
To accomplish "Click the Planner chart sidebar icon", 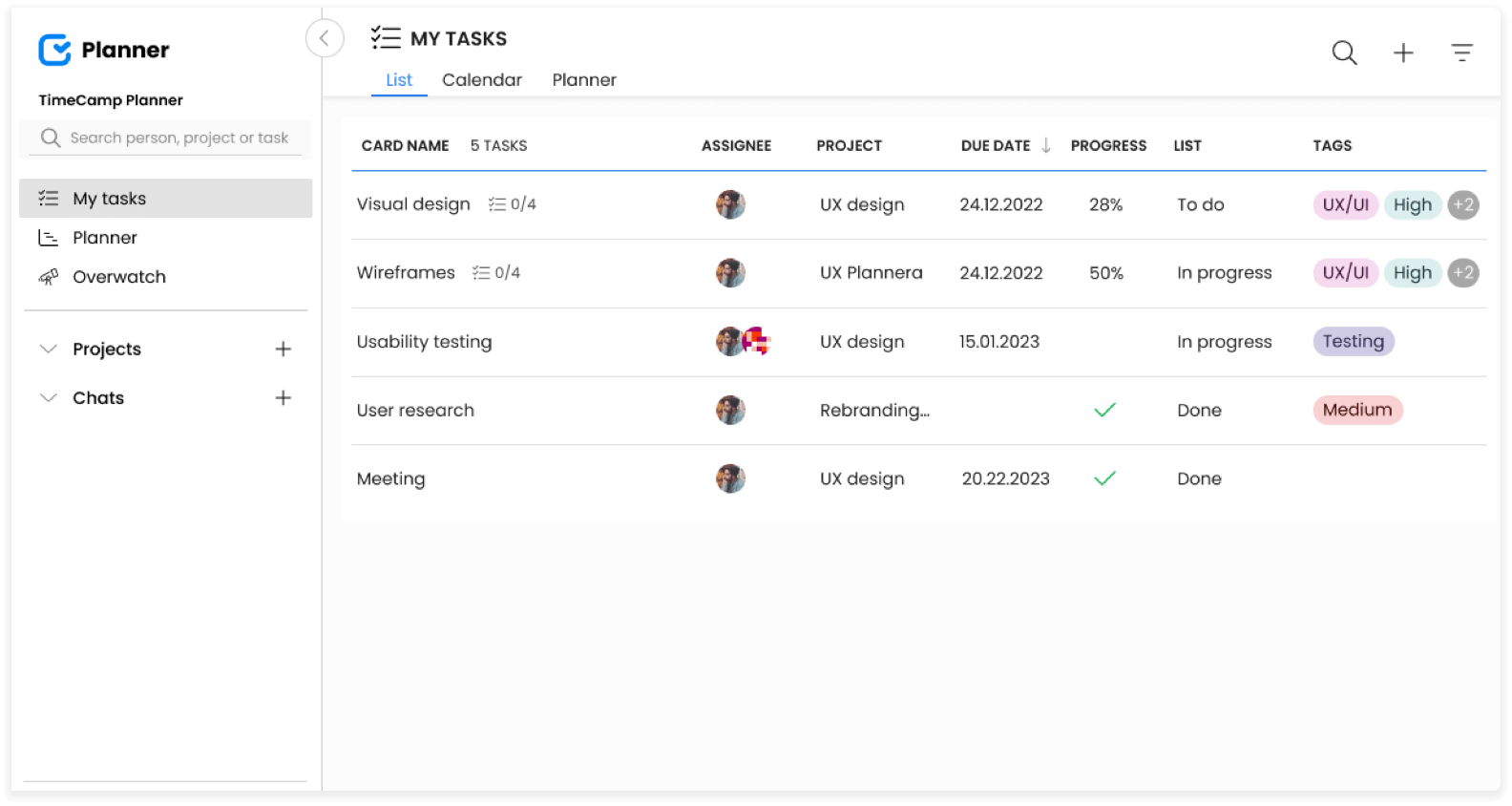I will [x=48, y=238].
